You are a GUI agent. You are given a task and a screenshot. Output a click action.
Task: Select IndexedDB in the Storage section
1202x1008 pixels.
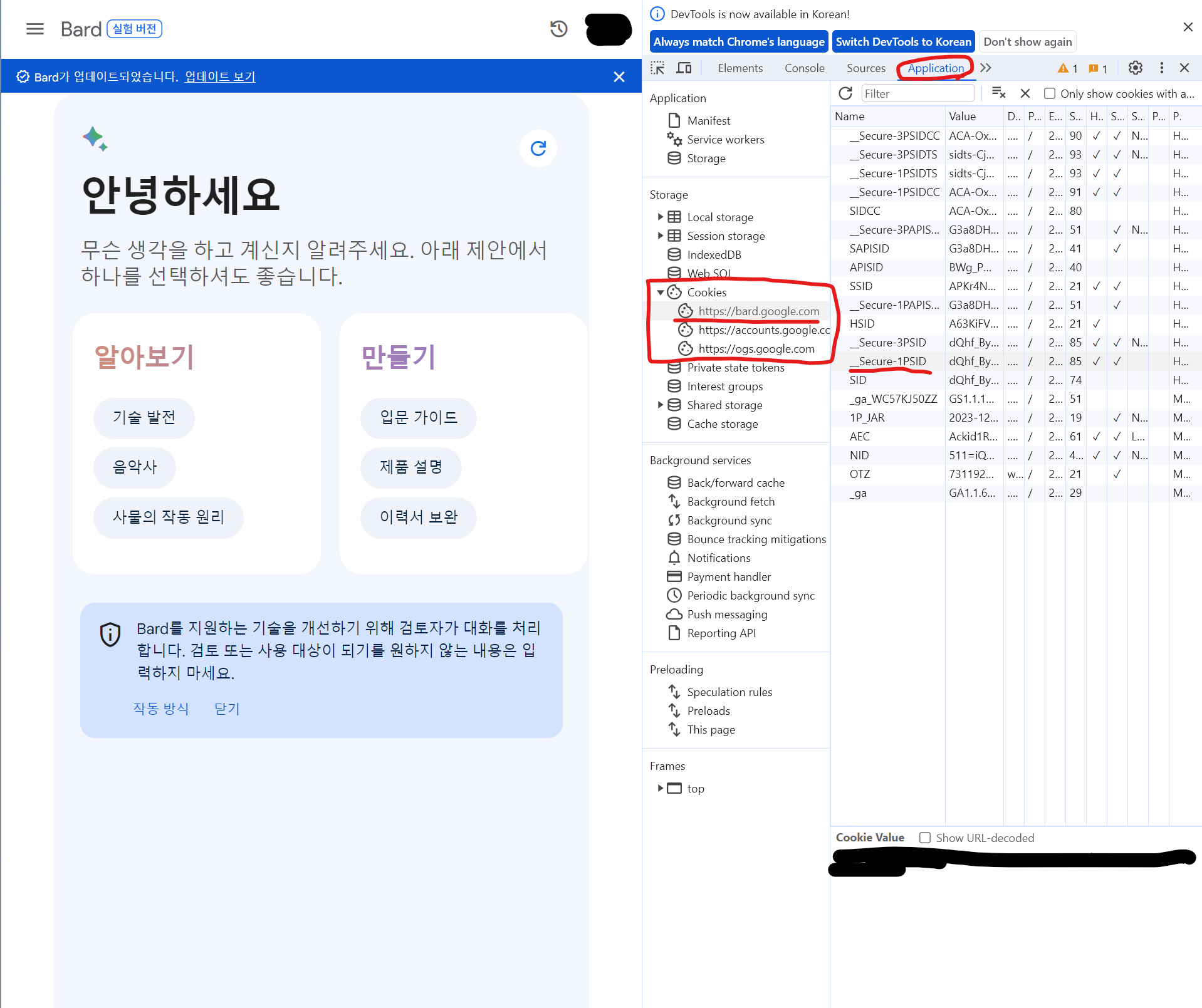(x=714, y=254)
